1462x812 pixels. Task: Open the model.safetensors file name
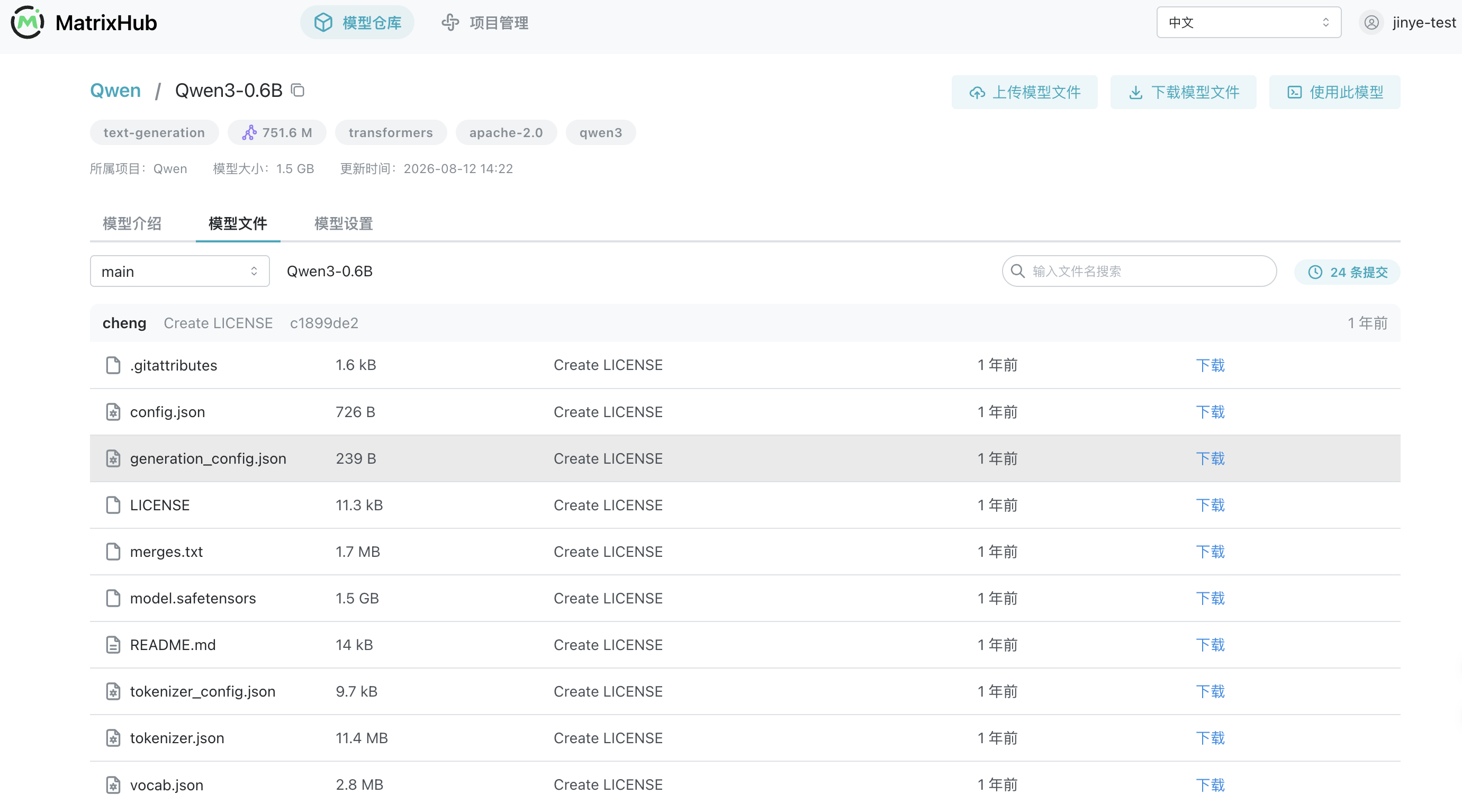point(193,598)
